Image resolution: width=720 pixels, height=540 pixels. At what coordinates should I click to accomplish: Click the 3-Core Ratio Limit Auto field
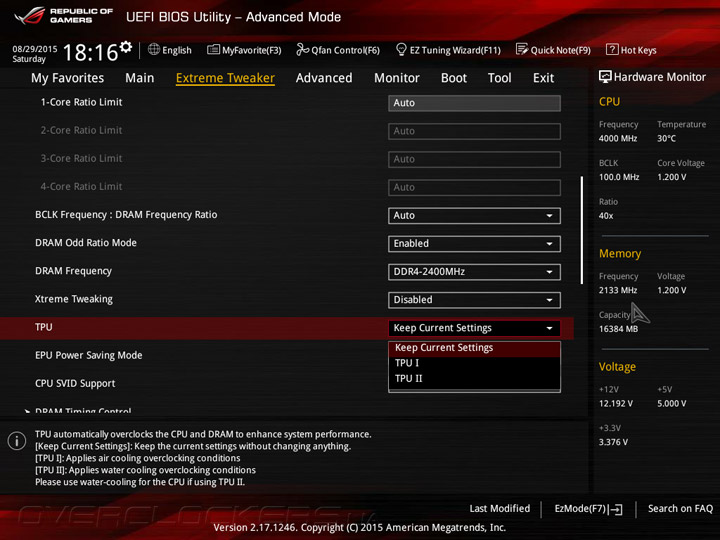(x=474, y=159)
